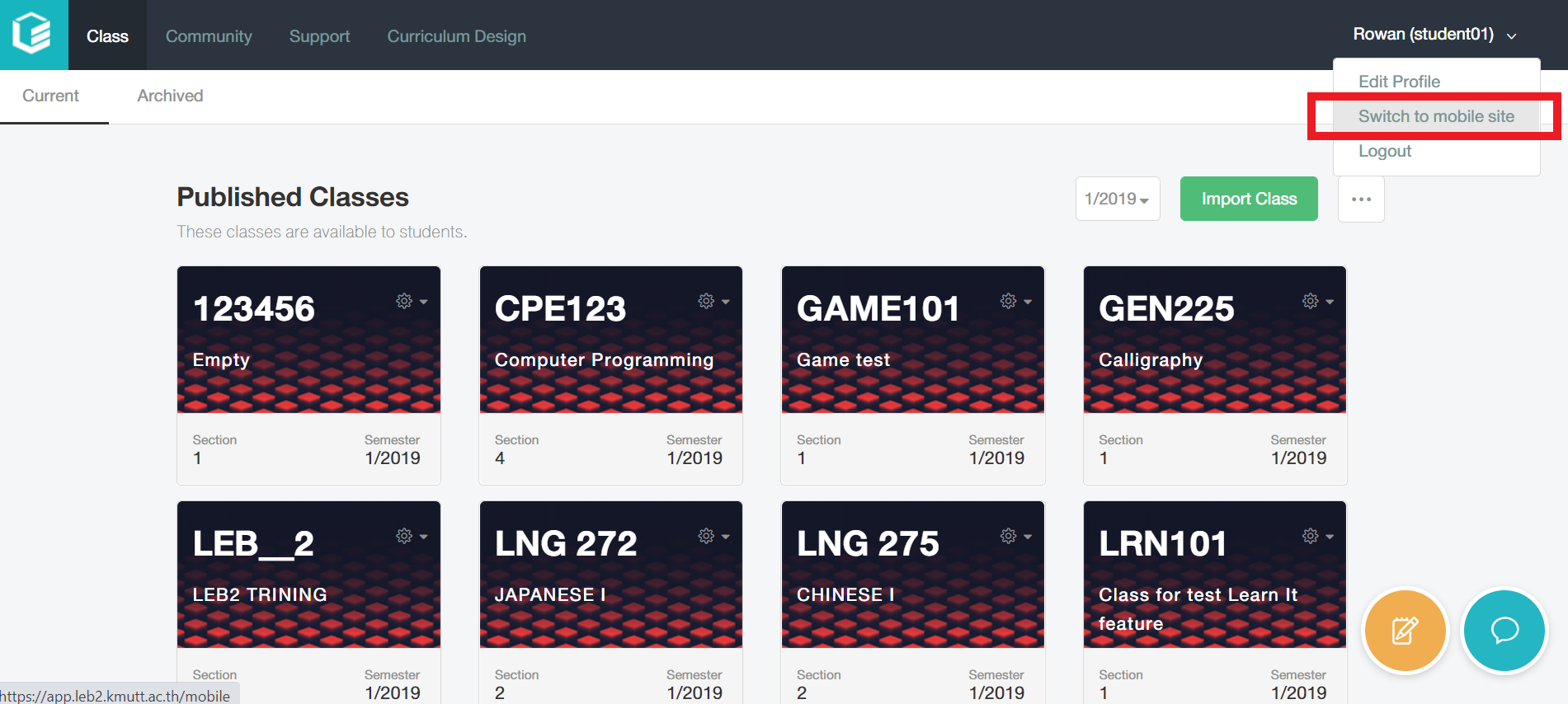Select the Class navigation item
The height and width of the screenshot is (704, 1568).
(x=107, y=36)
